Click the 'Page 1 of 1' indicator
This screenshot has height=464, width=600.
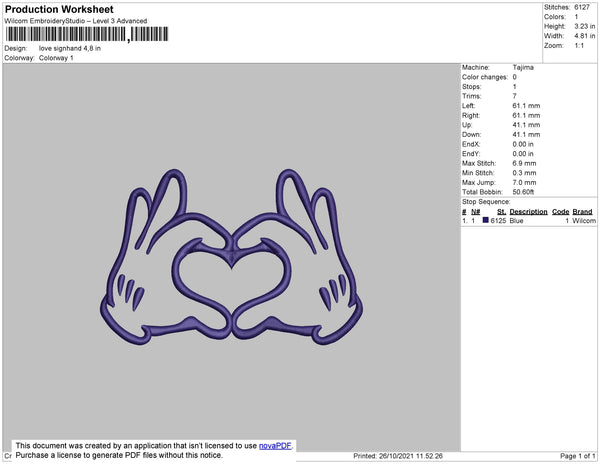pos(577,456)
